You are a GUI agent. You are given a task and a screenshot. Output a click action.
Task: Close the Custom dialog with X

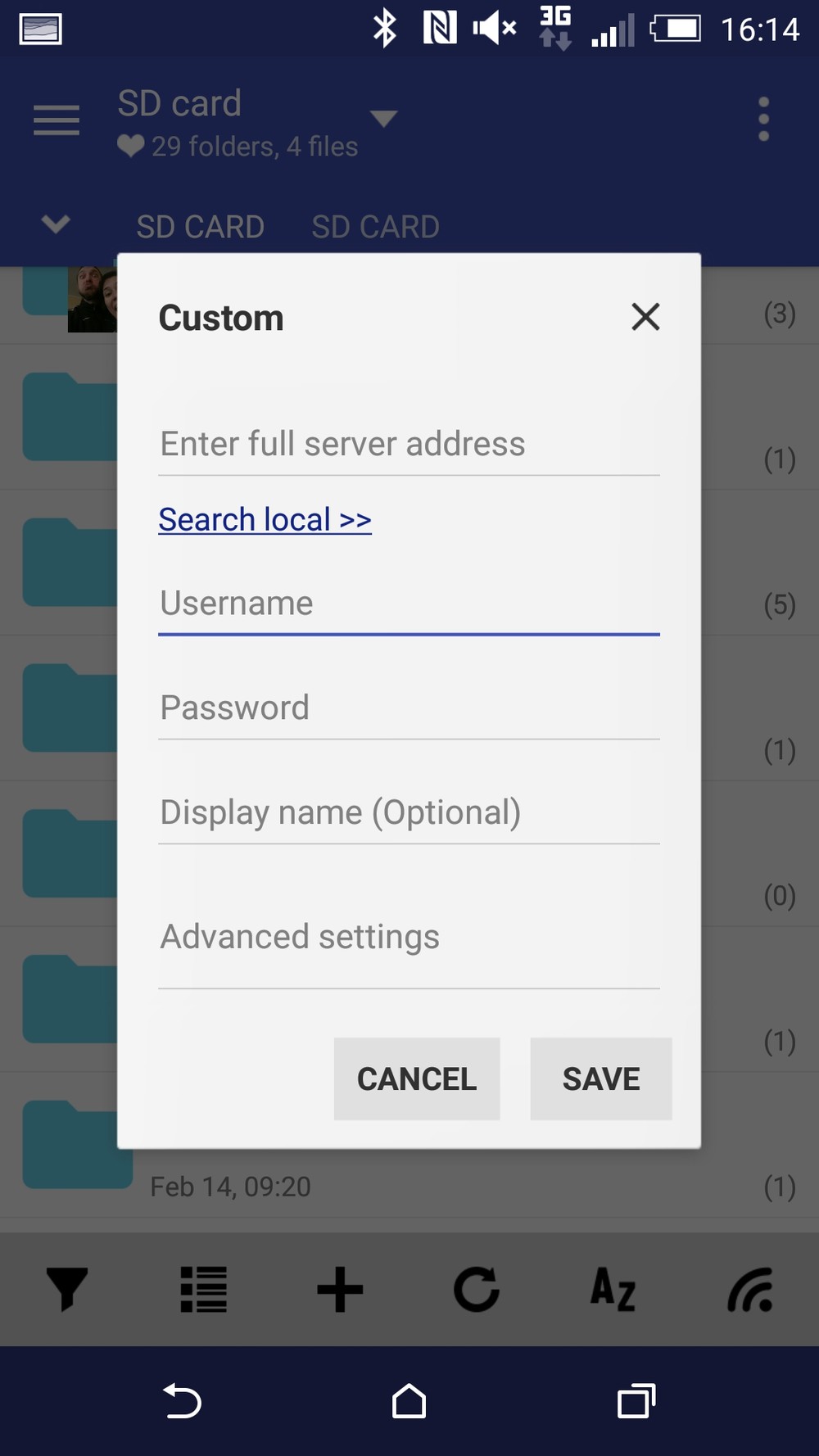[645, 317]
